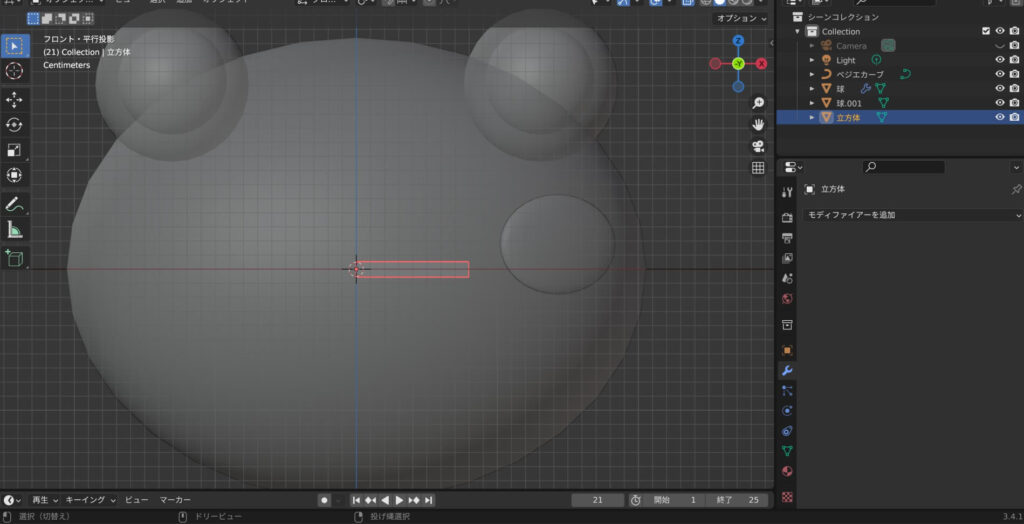1024x524 pixels.
Task: Uncheck the Collection exclude checkbox
Action: point(986,32)
